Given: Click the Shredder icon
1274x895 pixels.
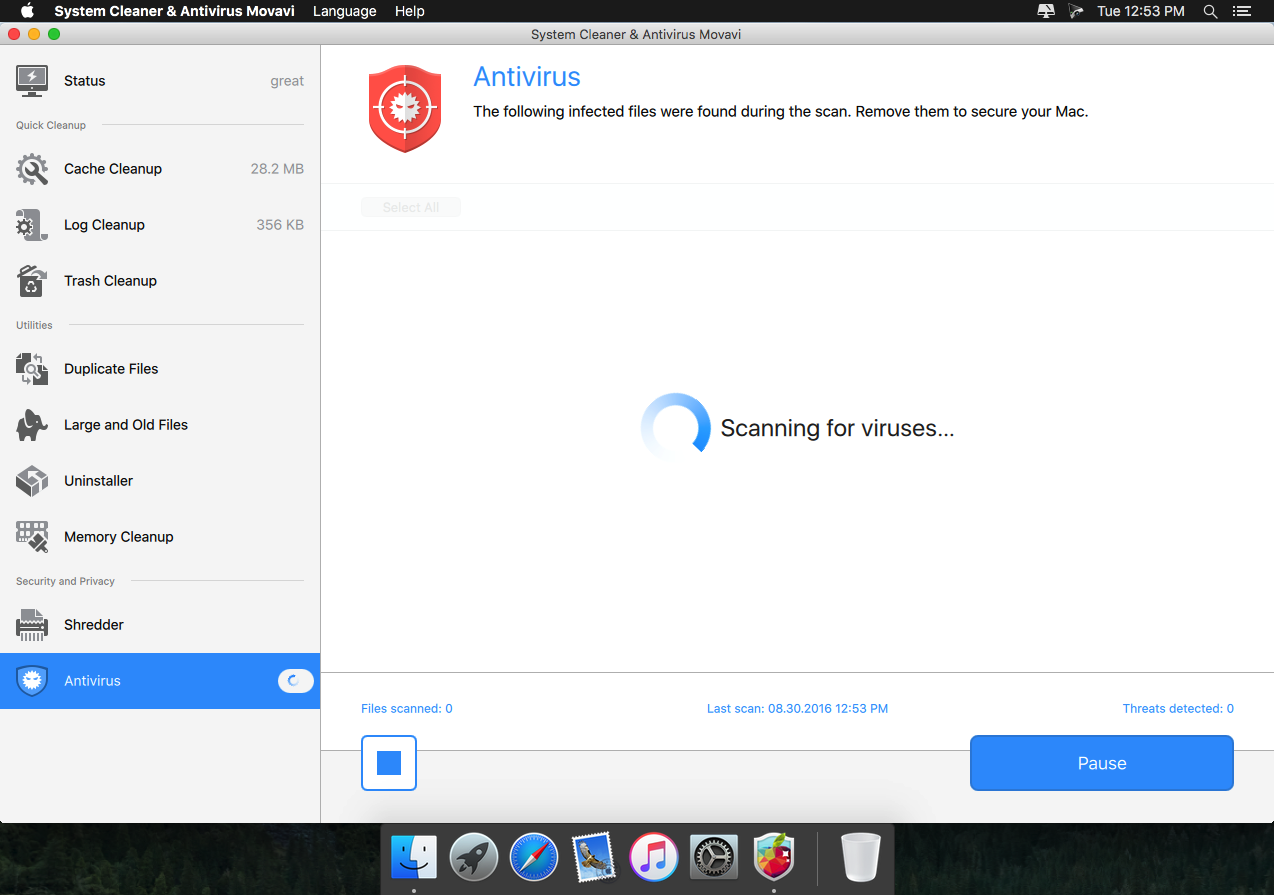Looking at the screenshot, I should pos(32,625).
